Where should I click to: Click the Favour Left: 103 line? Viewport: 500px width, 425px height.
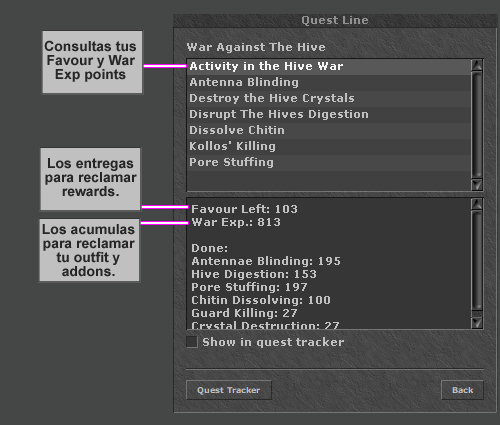tap(244, 209)
